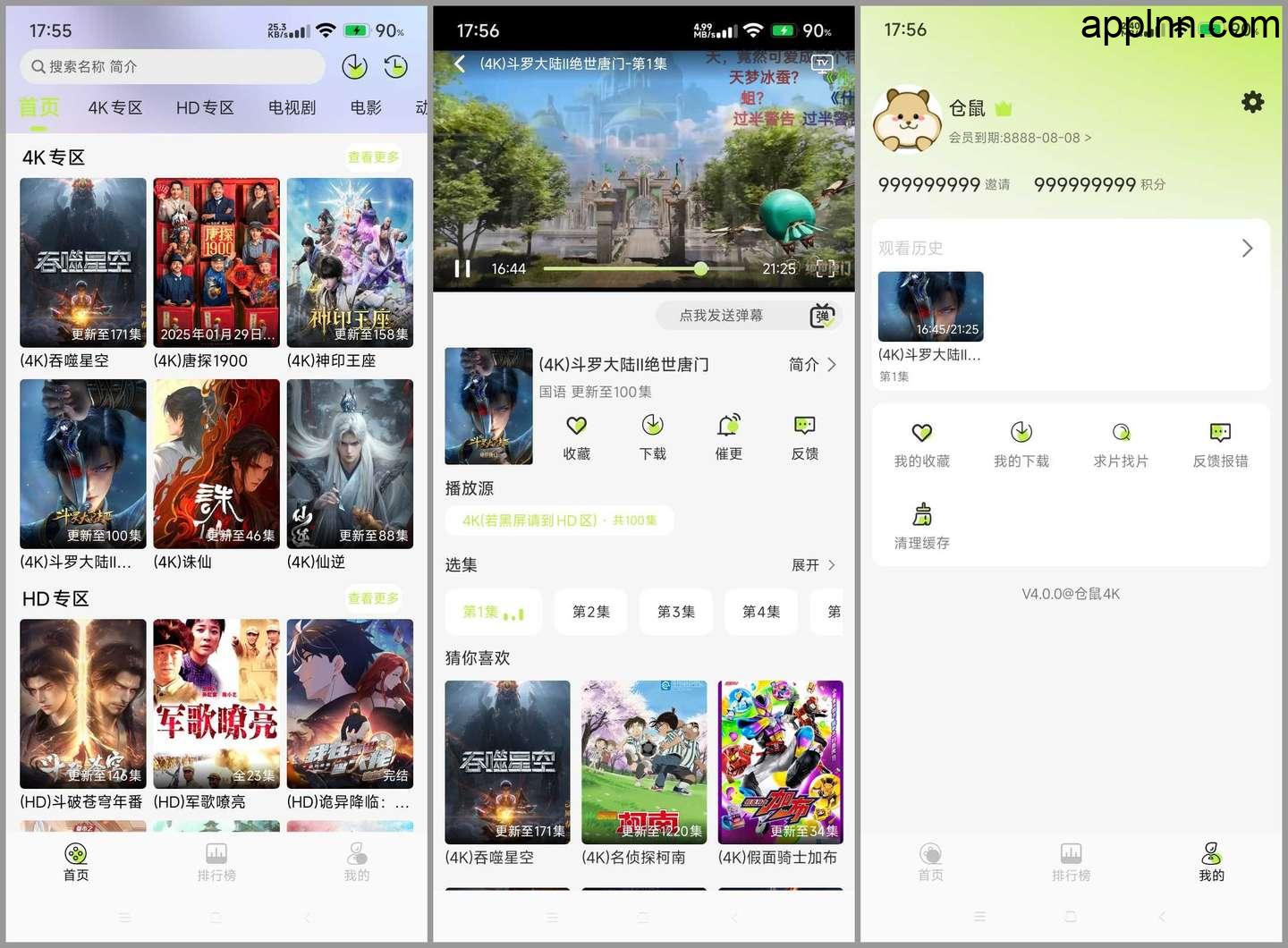Tap 排行榜 icon in left screen's bottom bar

[216, 853]
